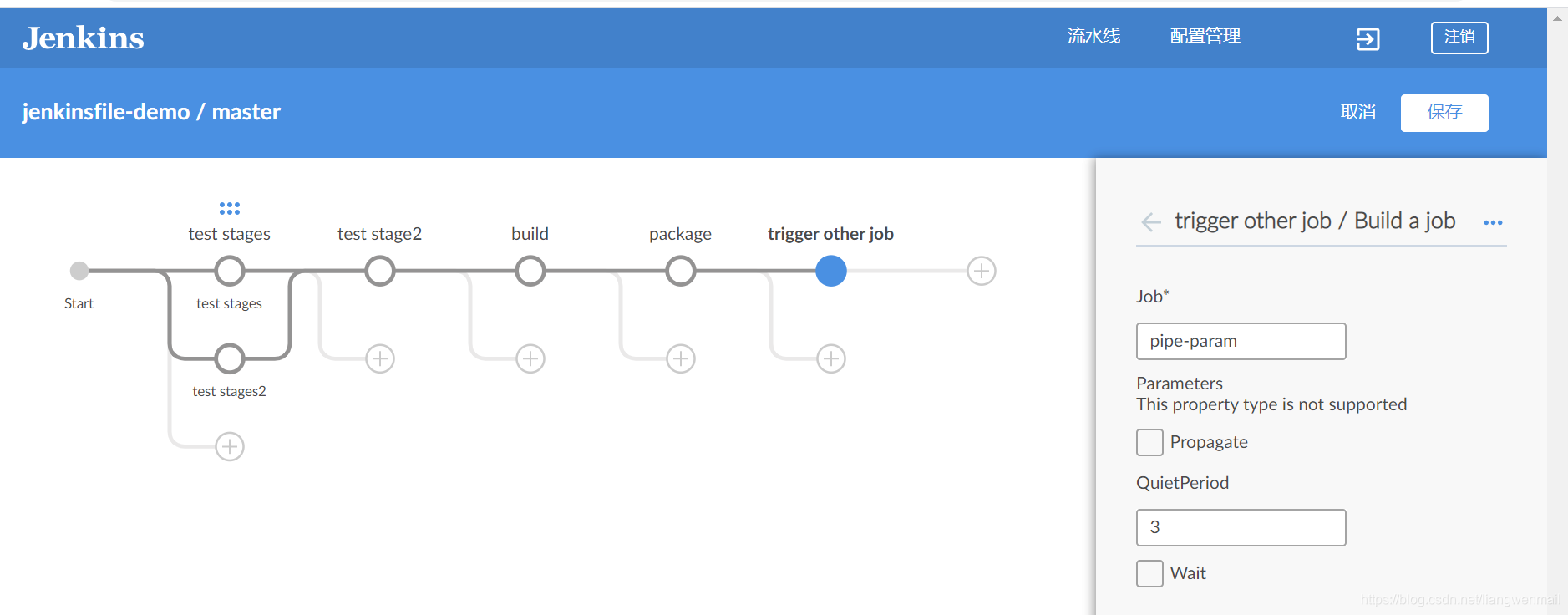This screenshot has height=615, width=1568.
Task: Click the 取消 cancel button
Action: point(1358,112)
